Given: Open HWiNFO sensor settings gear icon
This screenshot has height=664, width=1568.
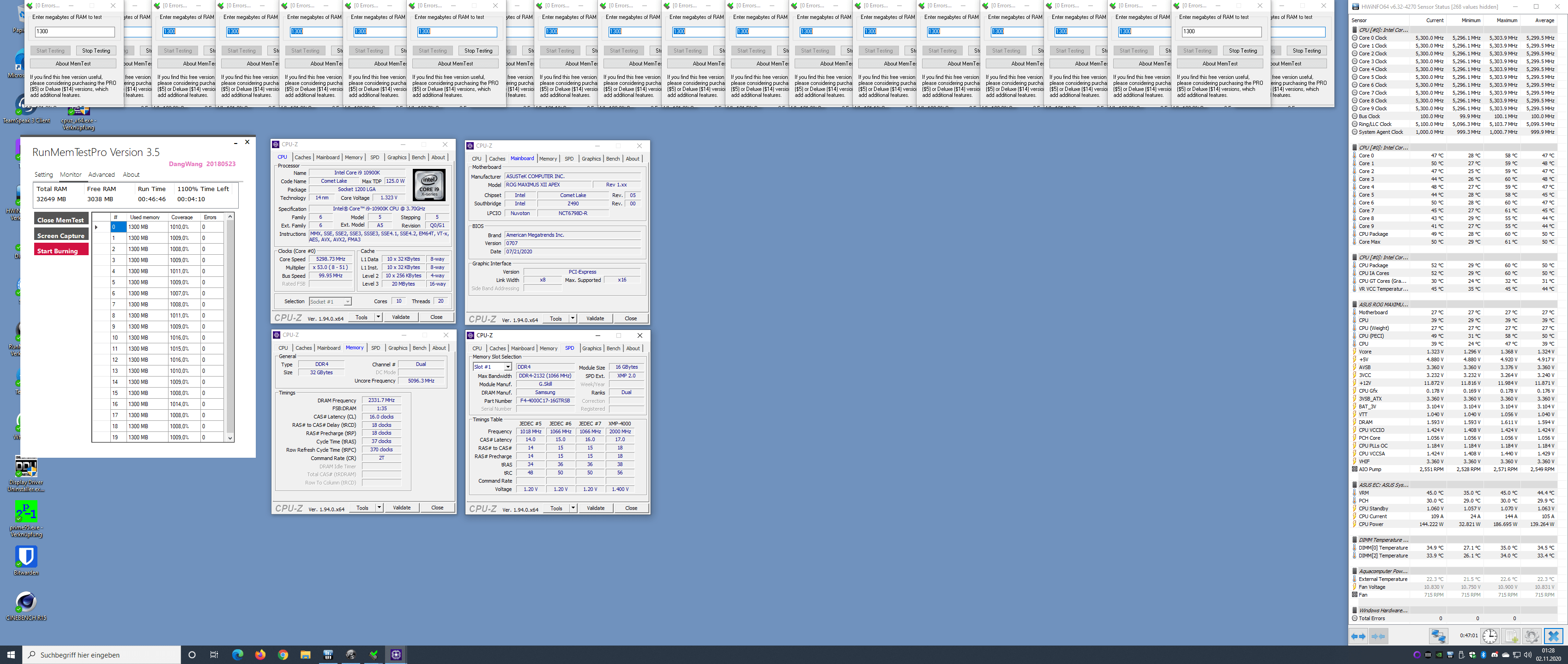Looking at the screenshot, I should click(x=1532, y=636).
